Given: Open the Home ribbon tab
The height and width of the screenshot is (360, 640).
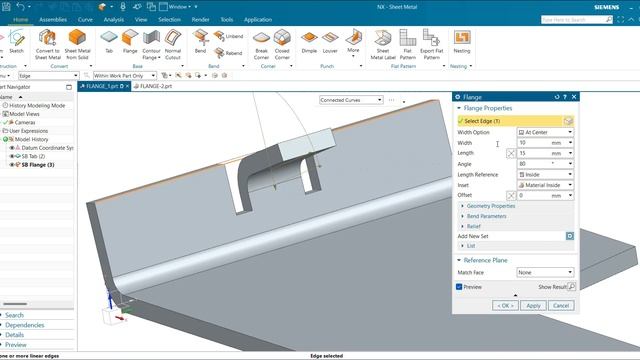Looking at the screenshot, I should click(x=20, y=20).
